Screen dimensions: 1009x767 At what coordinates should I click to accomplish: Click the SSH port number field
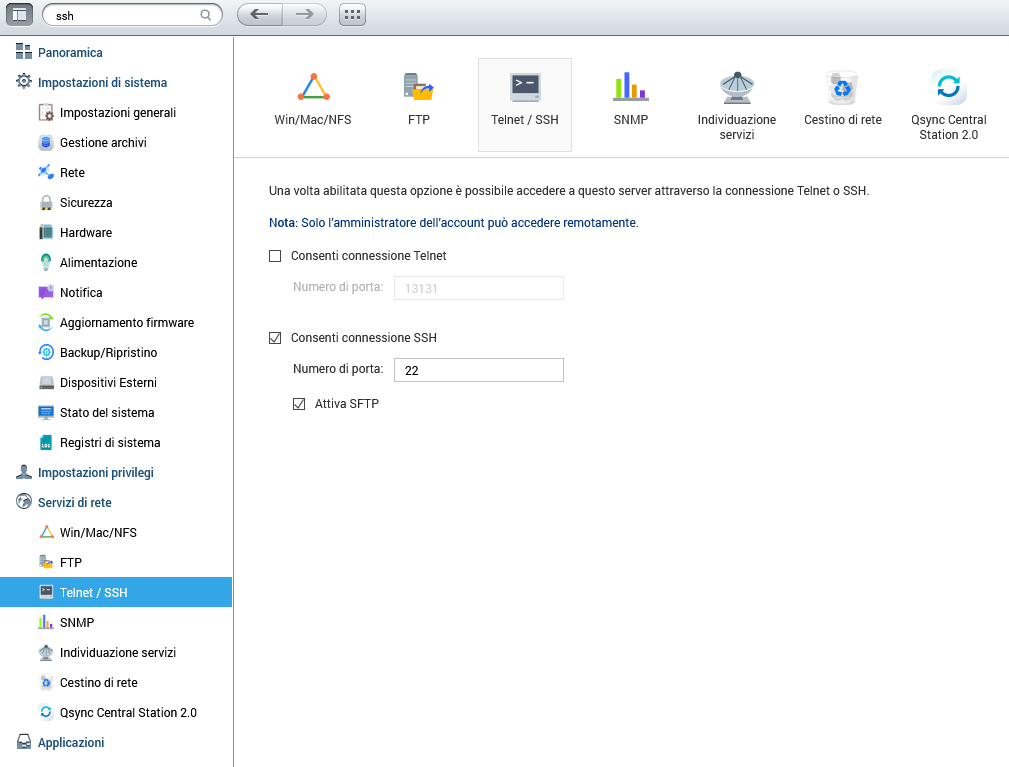478,370
